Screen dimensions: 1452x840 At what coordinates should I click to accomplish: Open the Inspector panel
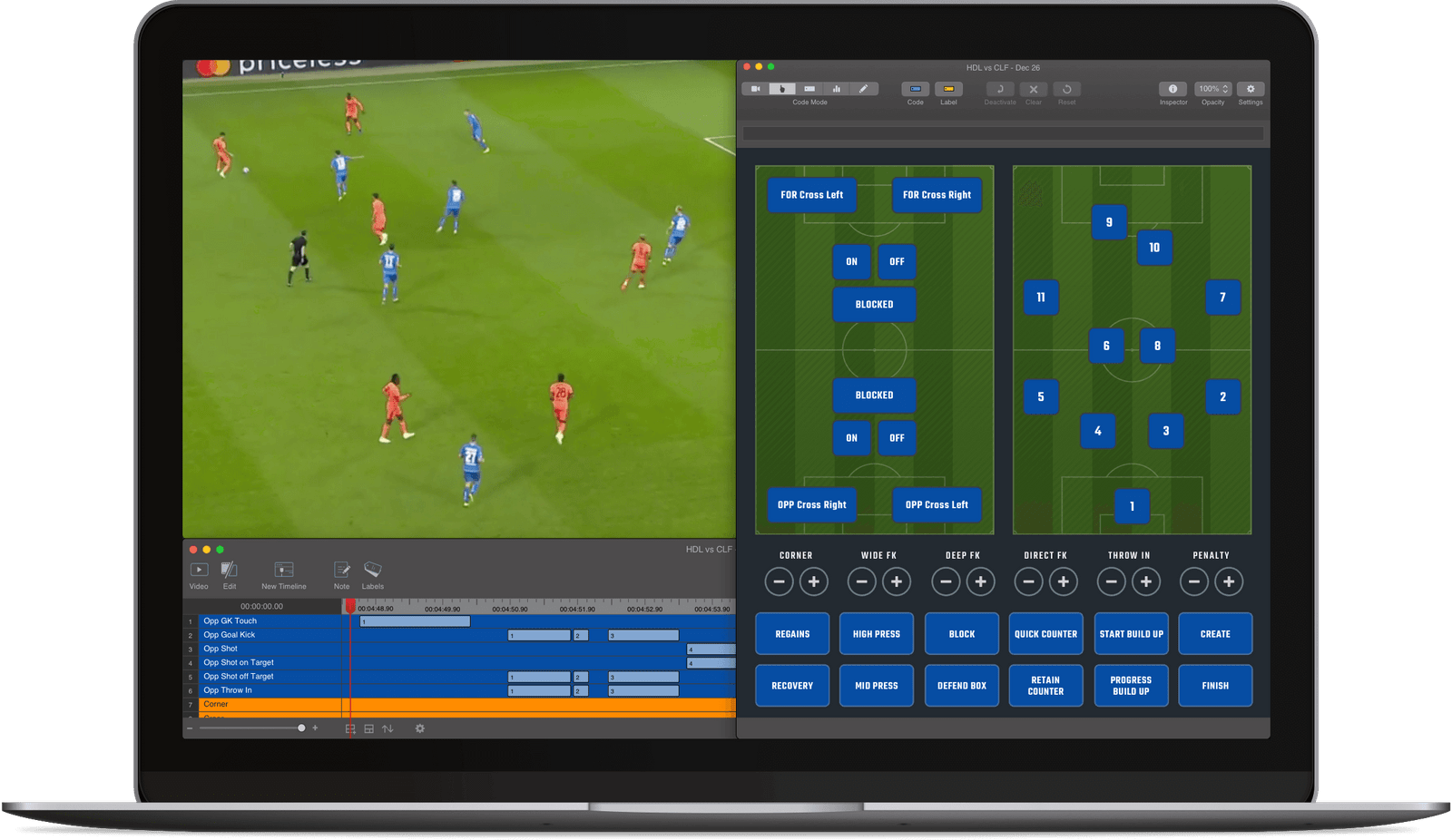coord(1172,89)
